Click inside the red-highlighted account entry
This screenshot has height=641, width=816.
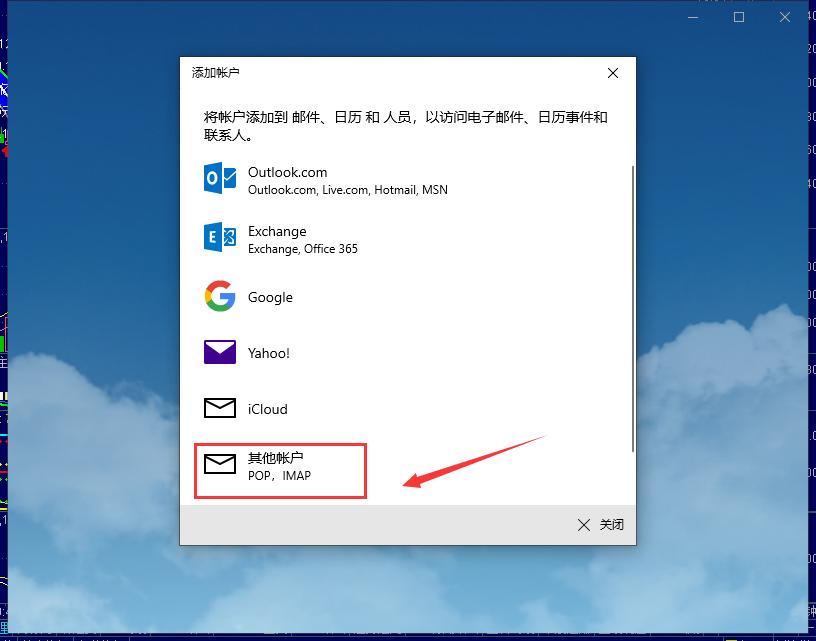tap(280, 470)
